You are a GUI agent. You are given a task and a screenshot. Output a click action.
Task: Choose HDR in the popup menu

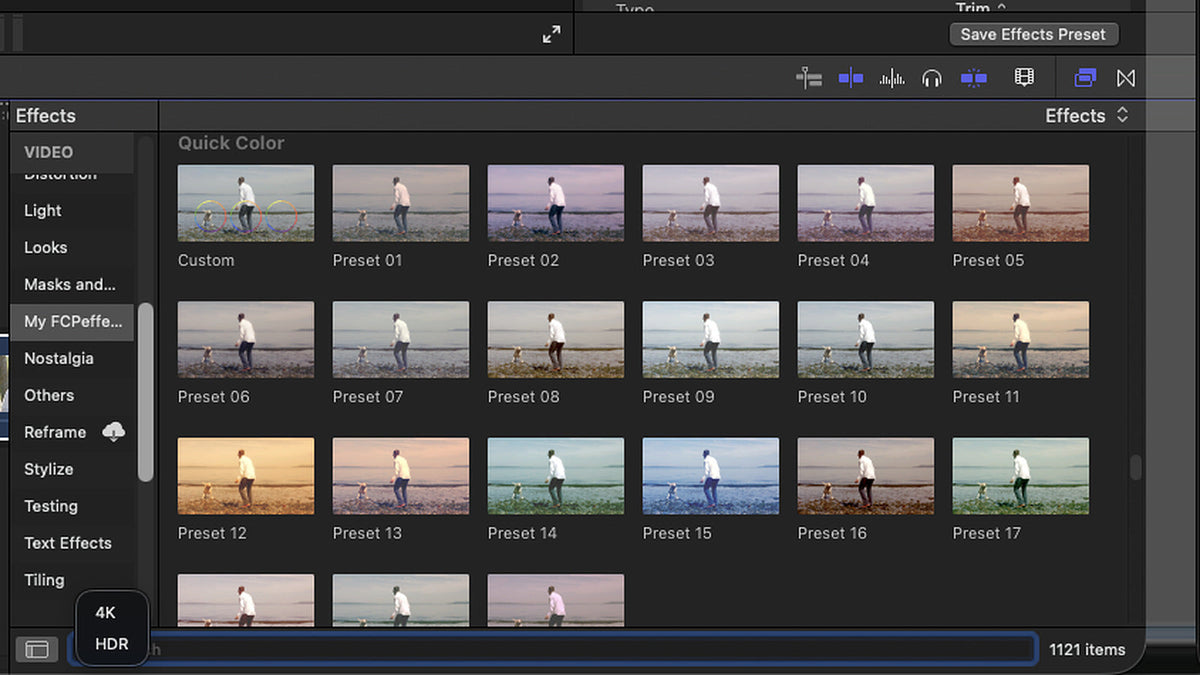[112, 644]
